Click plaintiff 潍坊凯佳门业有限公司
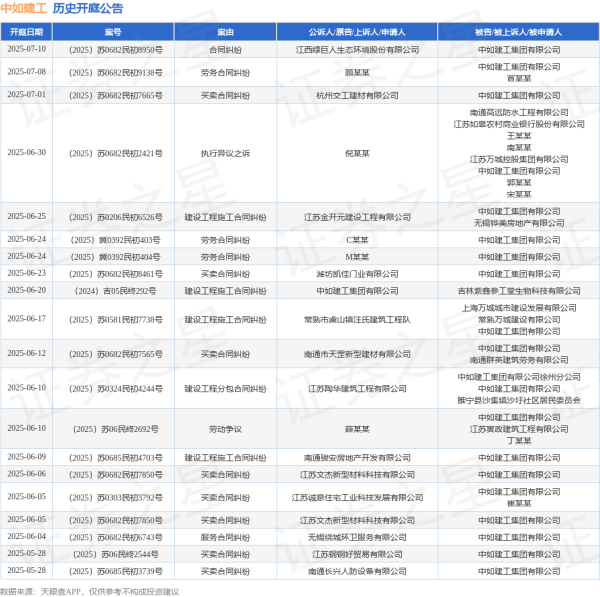 (x=357, y=274)
